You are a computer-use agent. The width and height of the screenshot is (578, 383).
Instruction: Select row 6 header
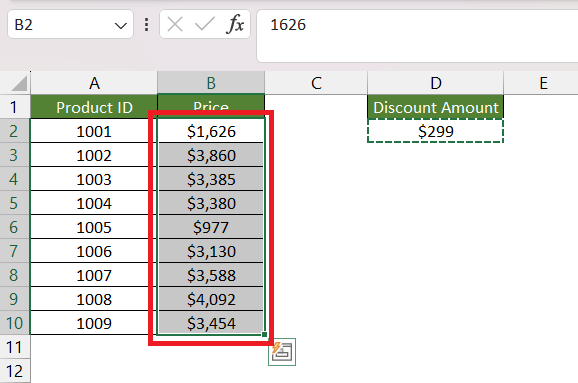15,227
